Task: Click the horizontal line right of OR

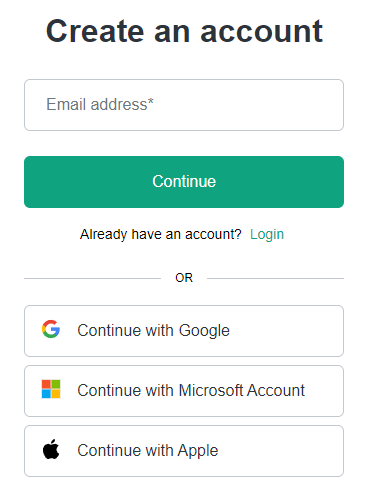Action: click(275, 278)
